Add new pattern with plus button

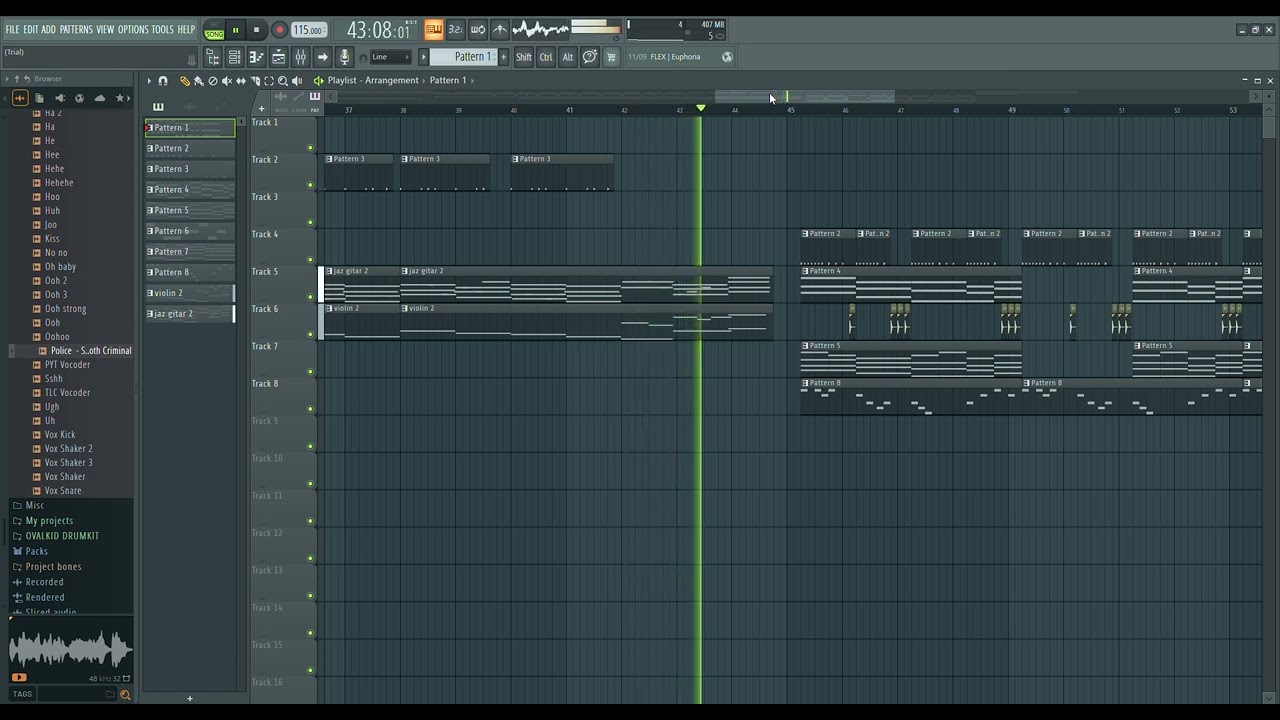(503, 57)
